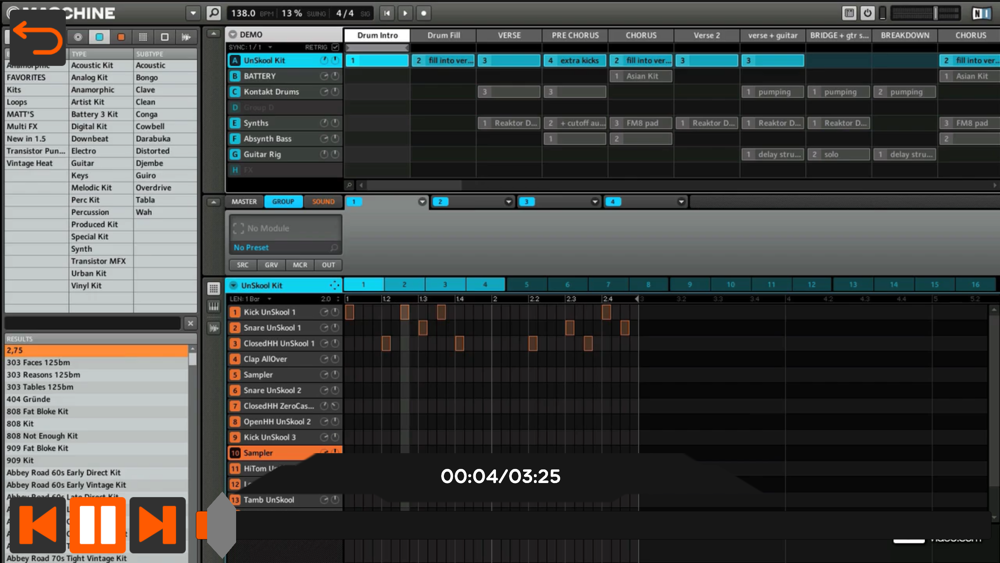This screenshot has height=563, width=1000.
Task: Expand the UnSkool Kit pattern editor dropdown
Action: coord(233,286)
